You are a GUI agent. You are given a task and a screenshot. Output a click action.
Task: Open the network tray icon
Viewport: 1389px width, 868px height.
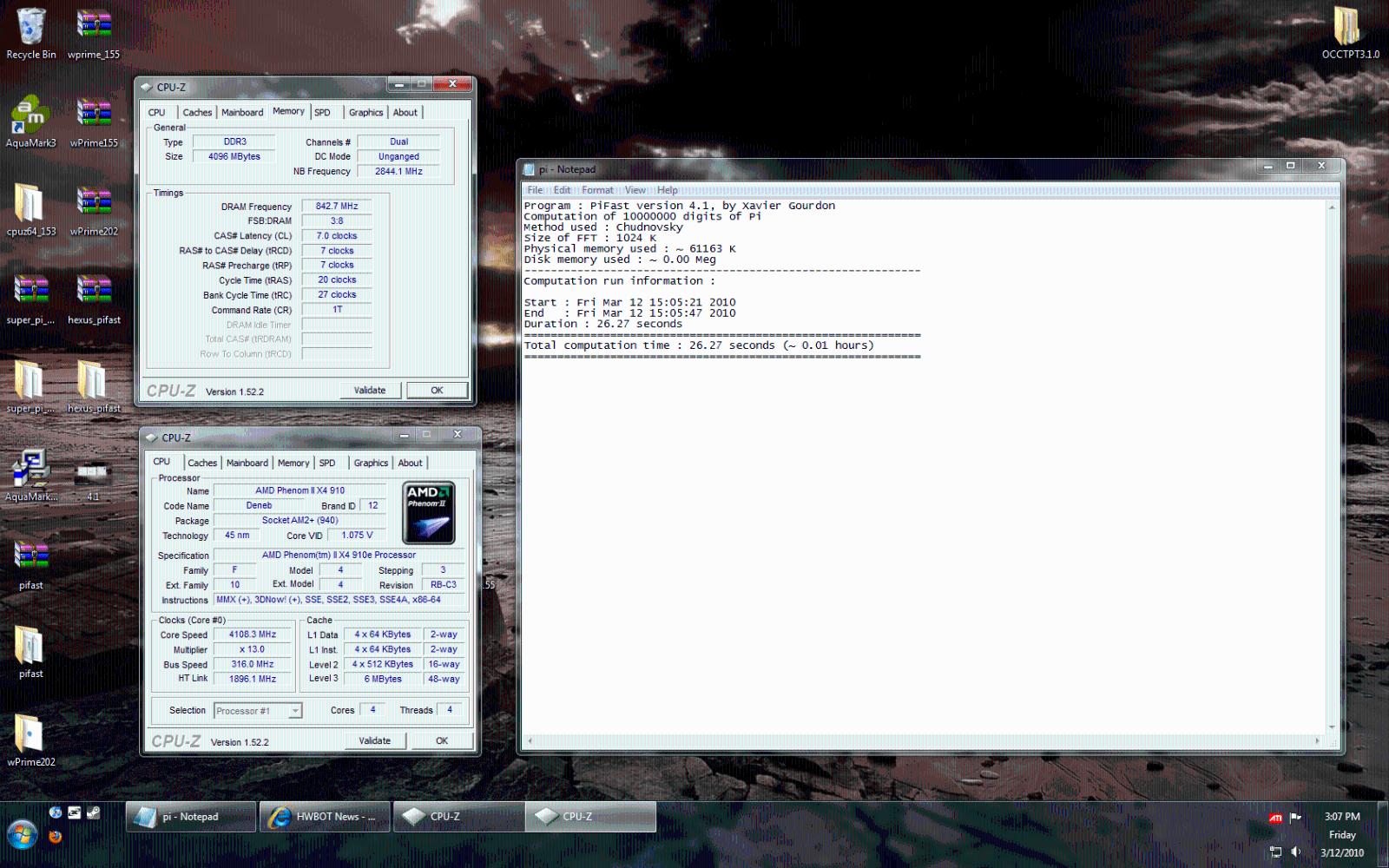click(1275, 852)
